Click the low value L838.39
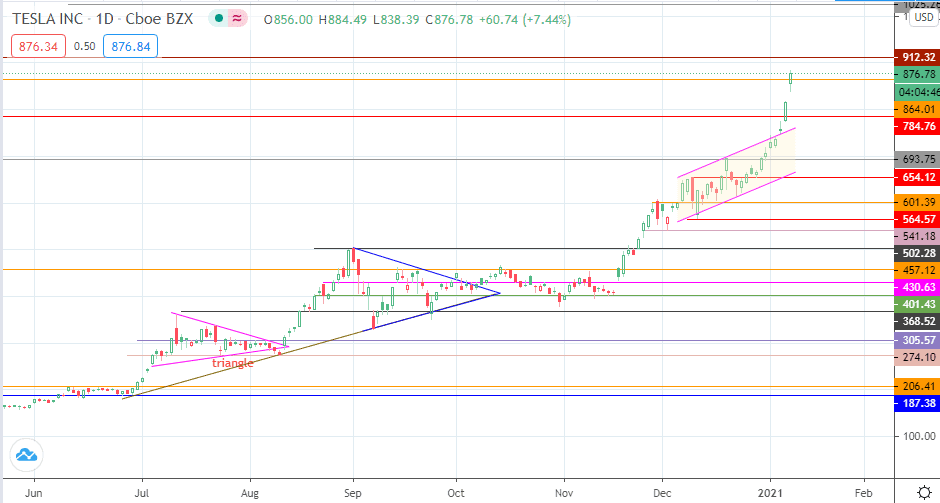The width and height of the screenshot is (940, 503). pos(396,20)
